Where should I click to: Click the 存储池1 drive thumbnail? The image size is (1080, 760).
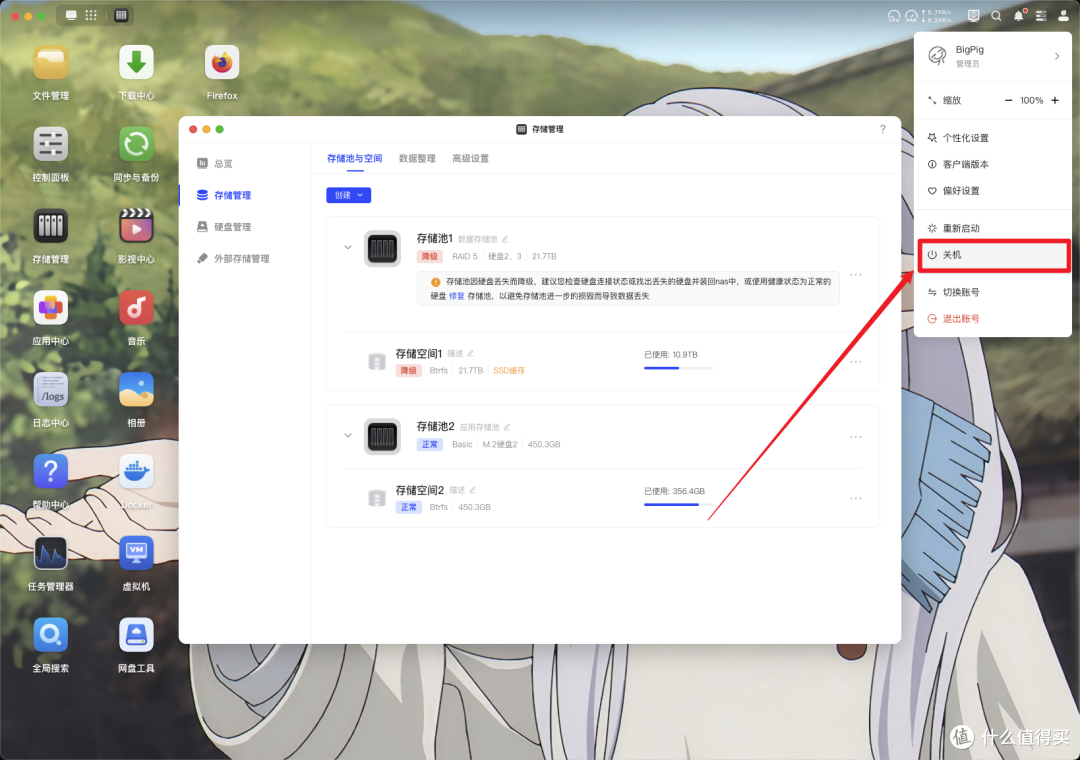pos(382,248)
